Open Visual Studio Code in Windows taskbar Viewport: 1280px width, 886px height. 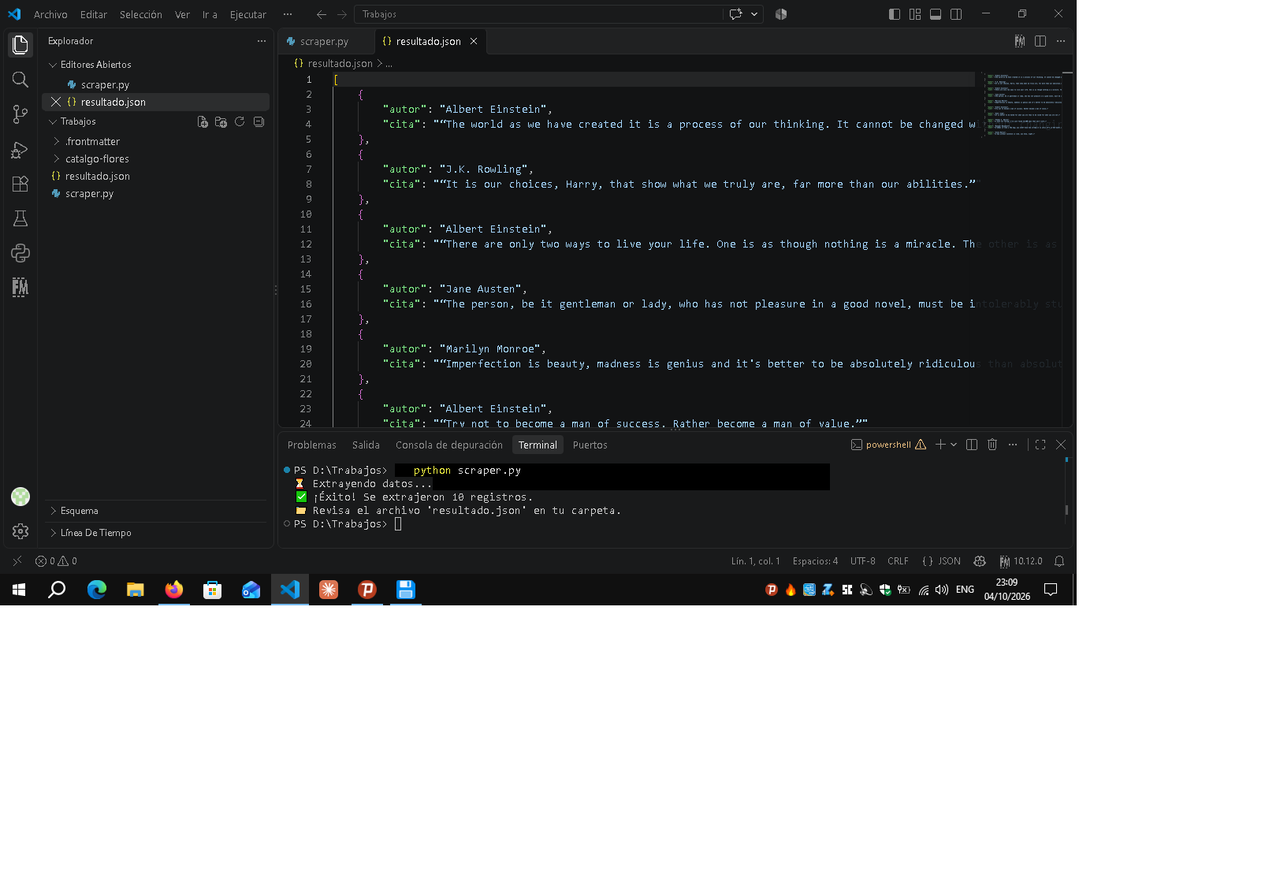pos(290,590)
